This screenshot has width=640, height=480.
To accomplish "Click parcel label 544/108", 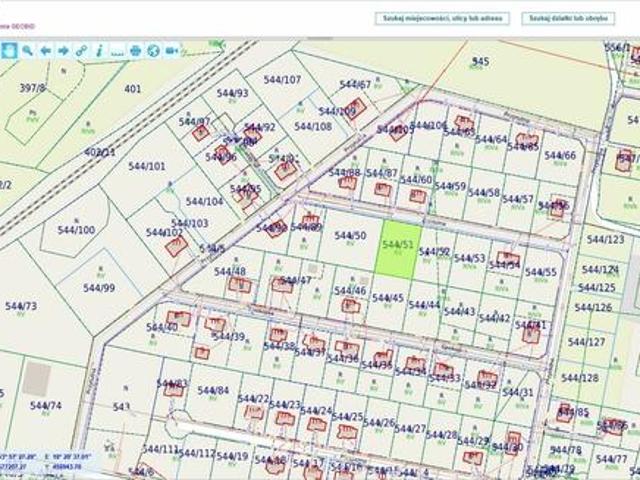I will 313,127.
